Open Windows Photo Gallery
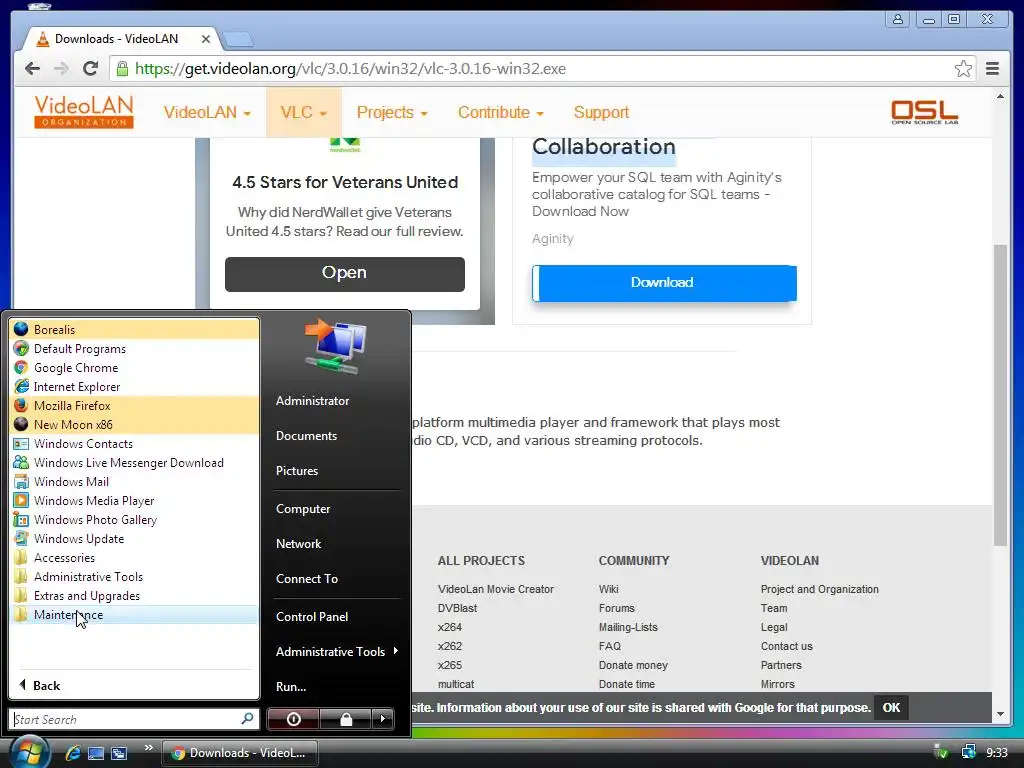The image size is (1024, 768). [x=135, y=519]
